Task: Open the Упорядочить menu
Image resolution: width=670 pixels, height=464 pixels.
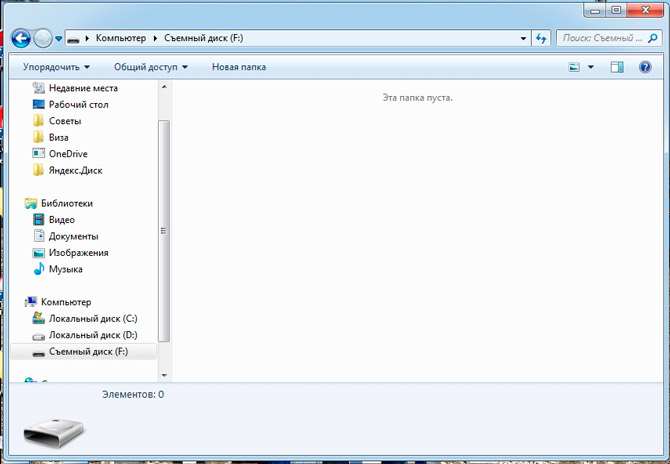Action: pyautogui.click(x=56, y=67)
